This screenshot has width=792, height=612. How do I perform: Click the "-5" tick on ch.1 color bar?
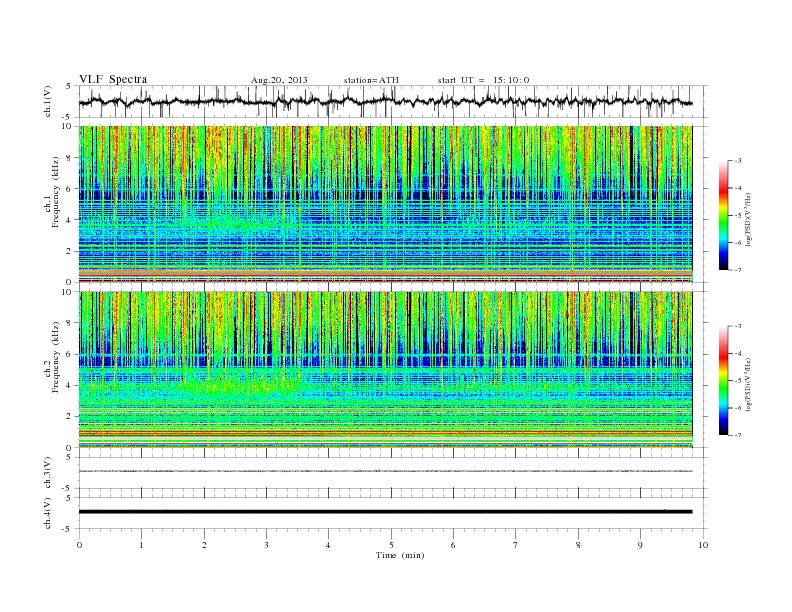pyautogui.click(x=738, y=216)
